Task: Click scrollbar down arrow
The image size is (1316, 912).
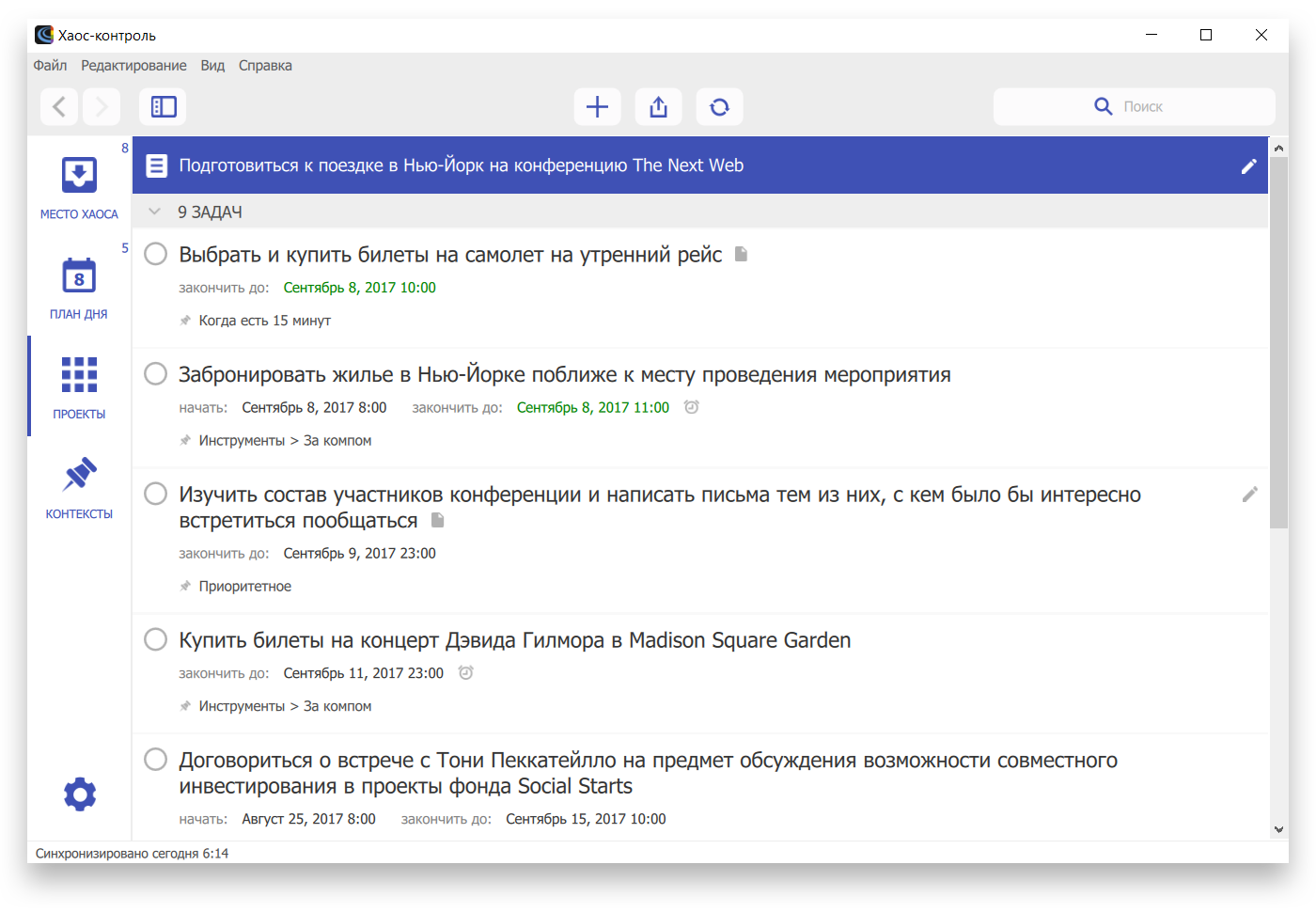Action: 1278,829
